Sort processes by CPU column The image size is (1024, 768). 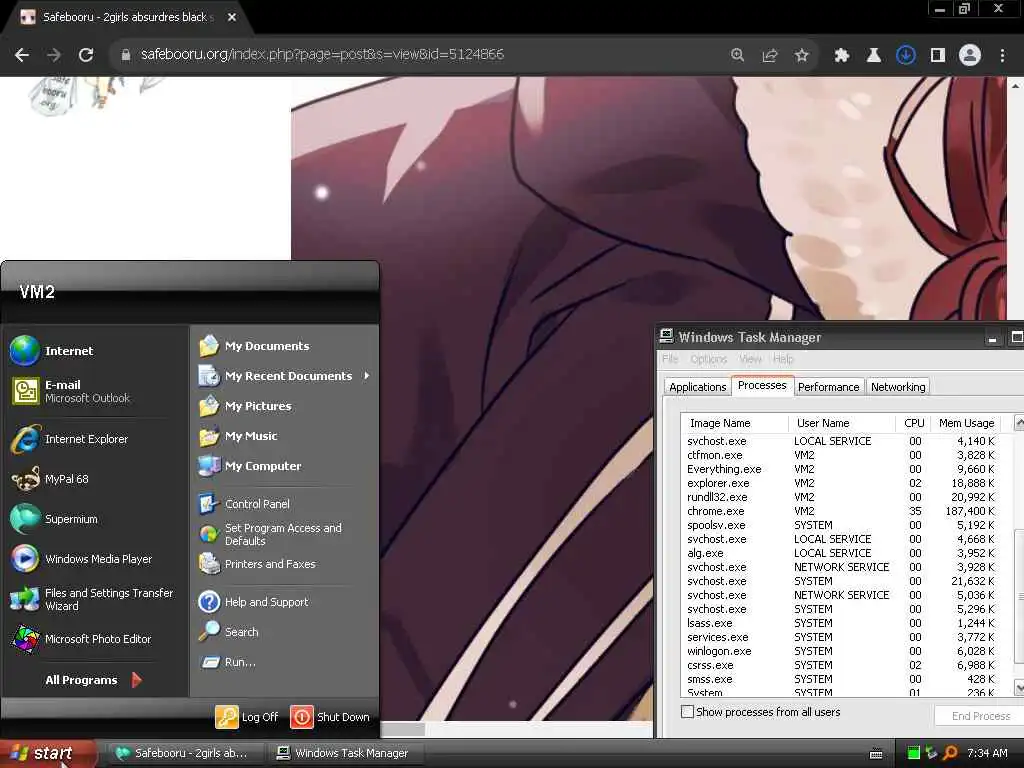click(x=913, y=423)
